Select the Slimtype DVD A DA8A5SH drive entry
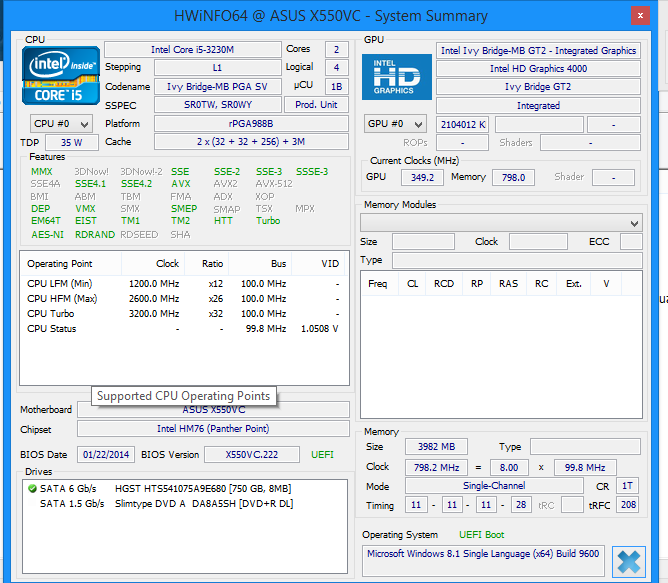 pyautogui.click(x=184, y=504)
